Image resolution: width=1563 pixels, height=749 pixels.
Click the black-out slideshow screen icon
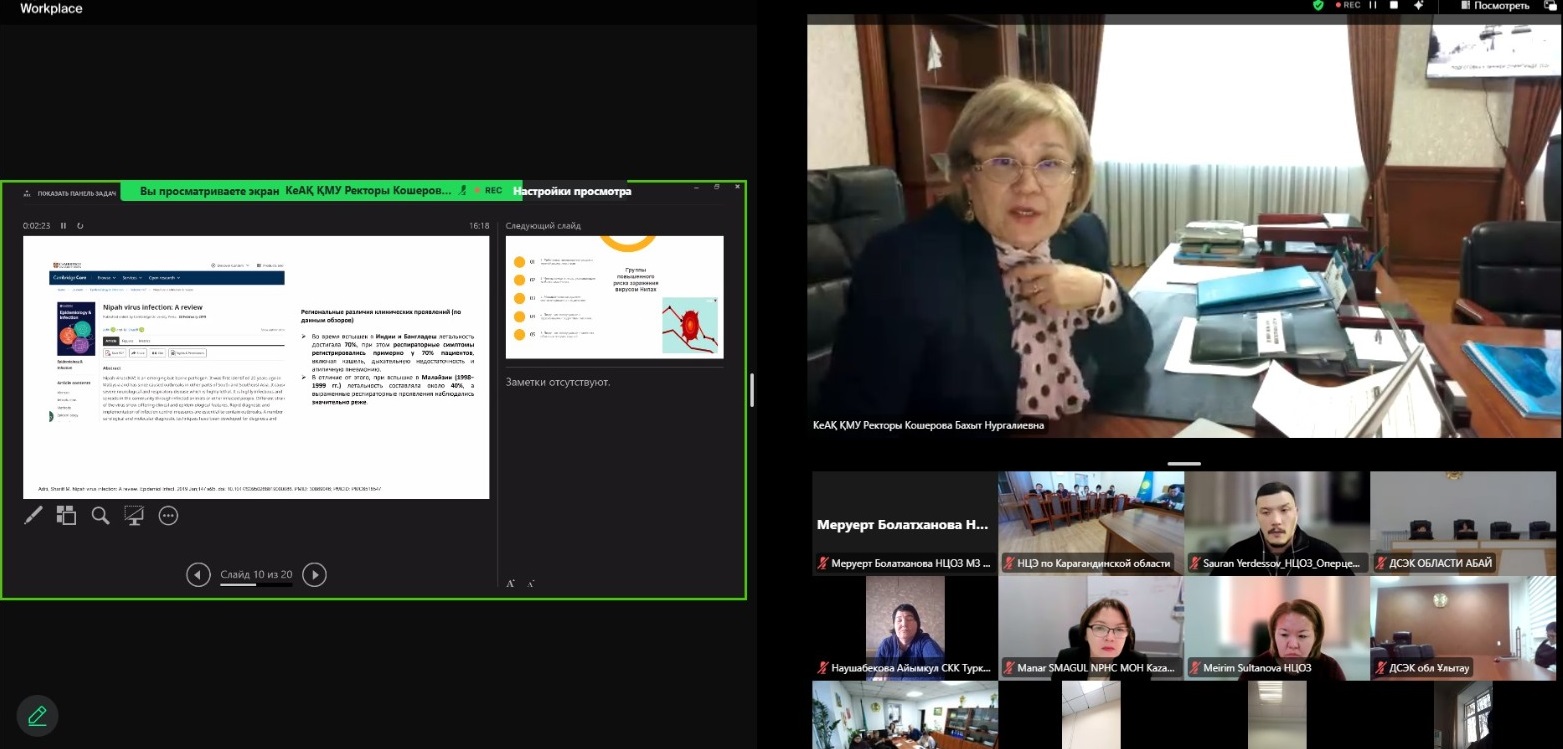point(134,516)
